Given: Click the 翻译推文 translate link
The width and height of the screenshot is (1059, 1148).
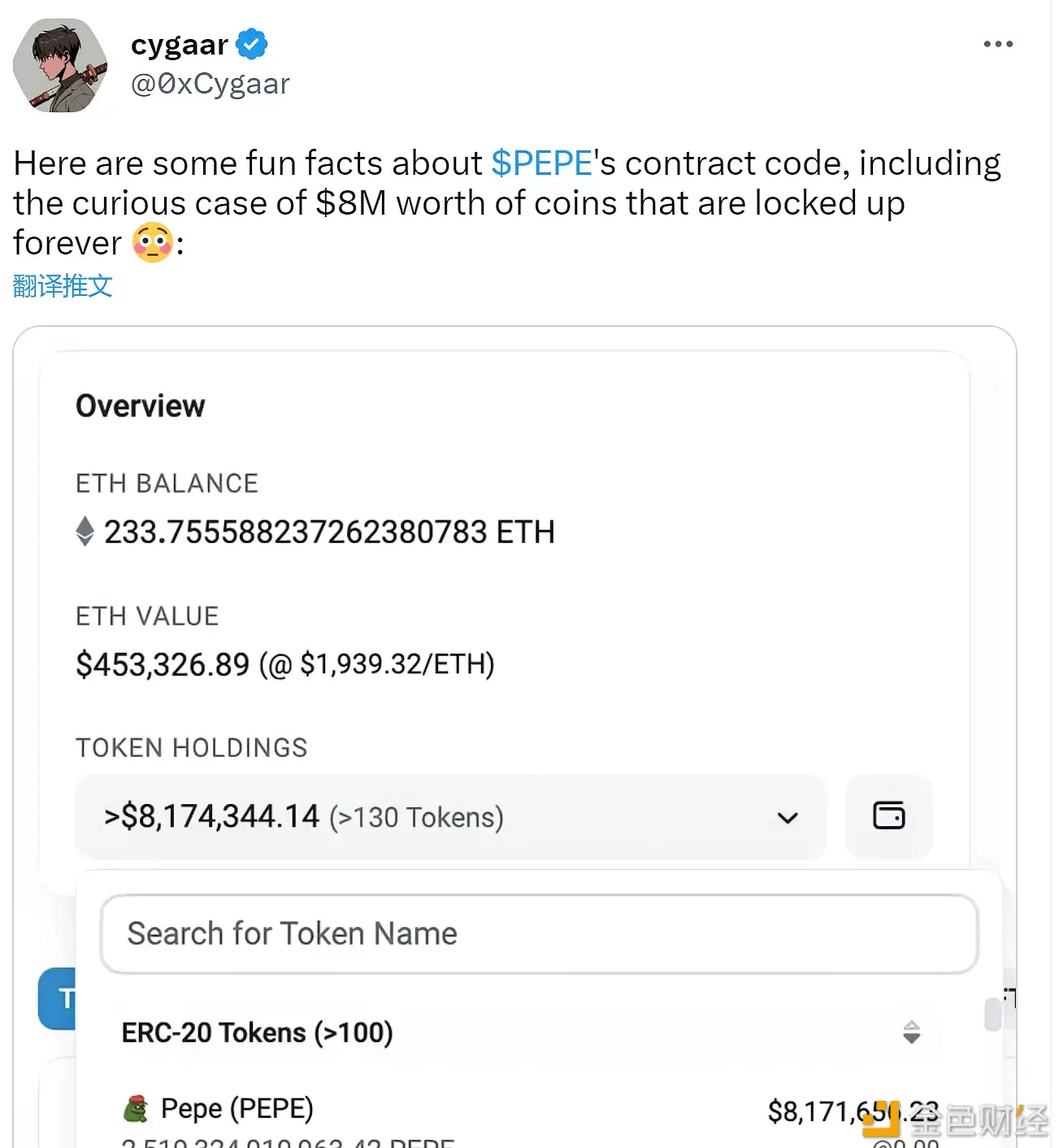Looking at the screenshot, I should coord(62,286).
